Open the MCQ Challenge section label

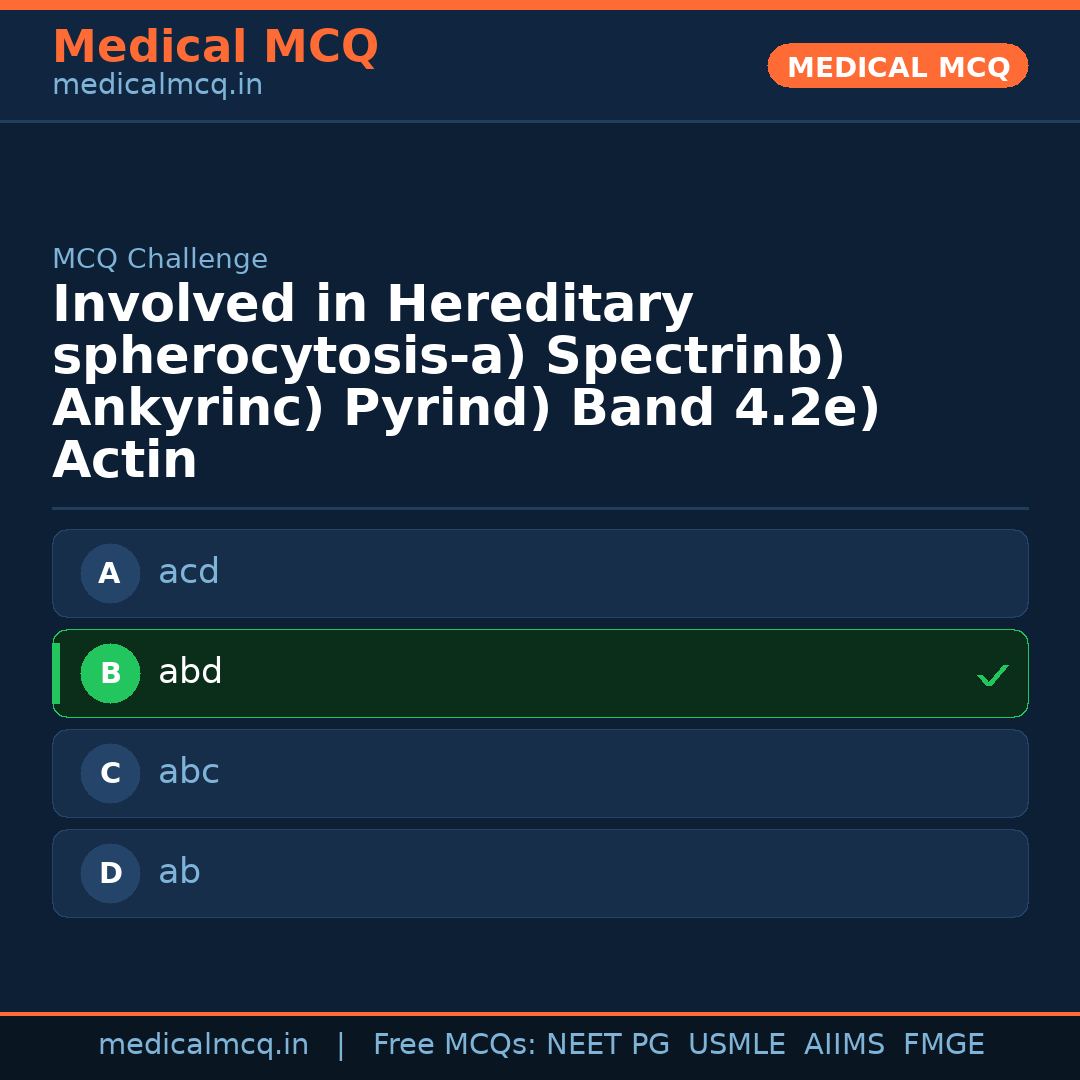pyautogui.click(x=160, y=258)
